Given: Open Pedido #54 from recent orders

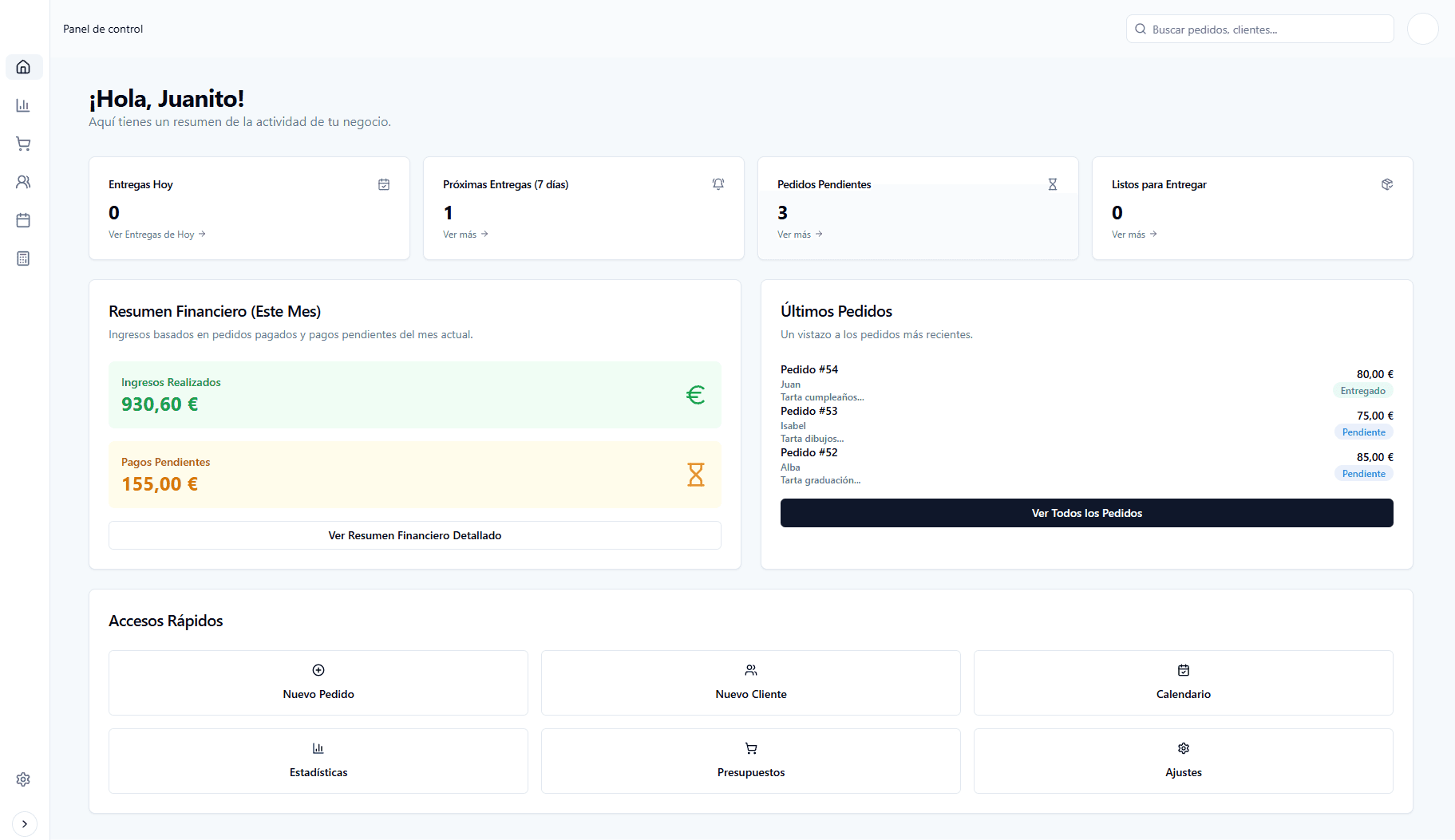Looking at the screenshot, I should [809, 370].
